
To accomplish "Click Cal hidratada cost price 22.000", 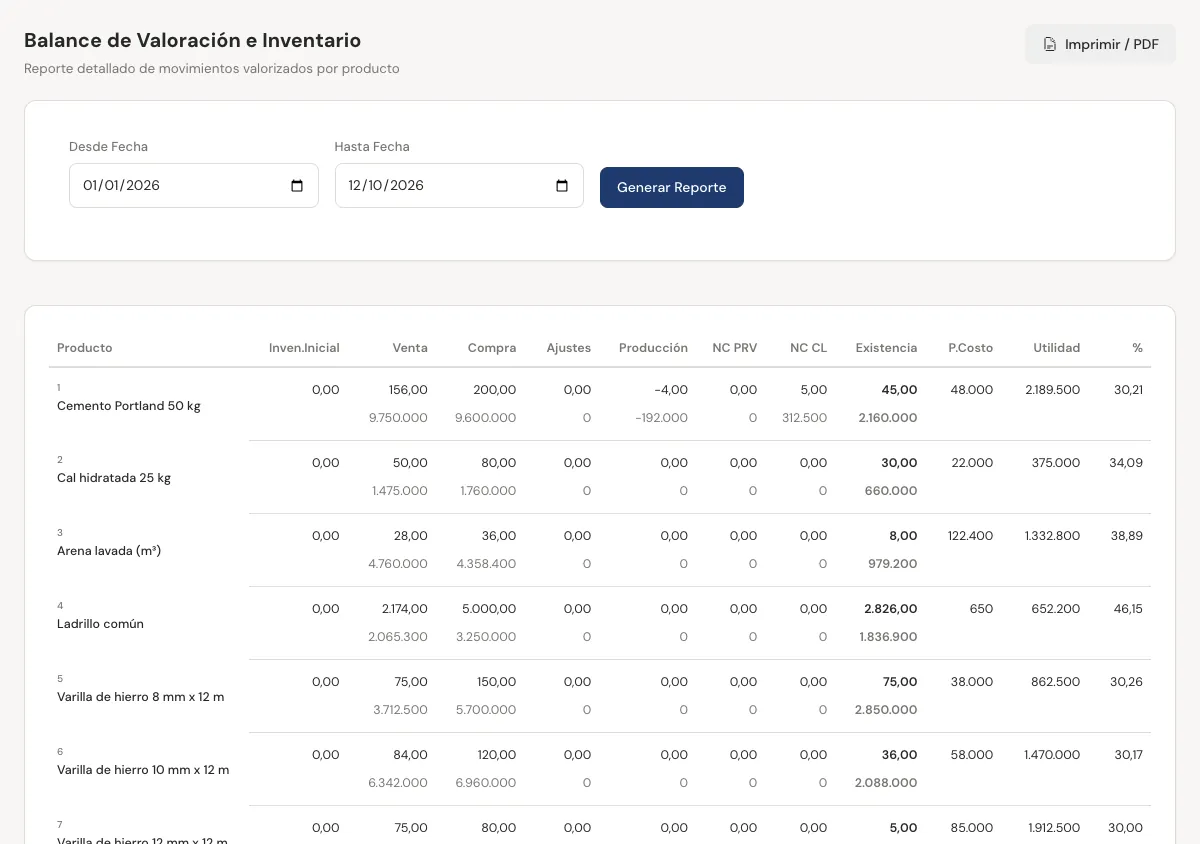I will pyautogui.click(x=972, y=463).
